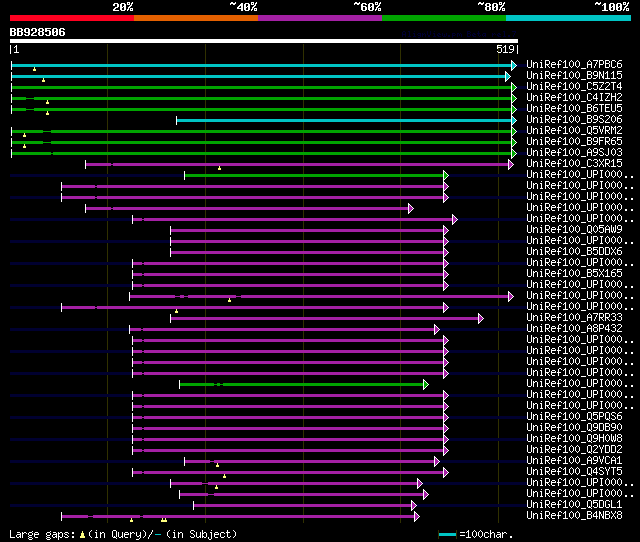Click the purple alignment bar of A8P432
Image resolution: width=640 pixels, height=542 pixels.
pos(282,330)
